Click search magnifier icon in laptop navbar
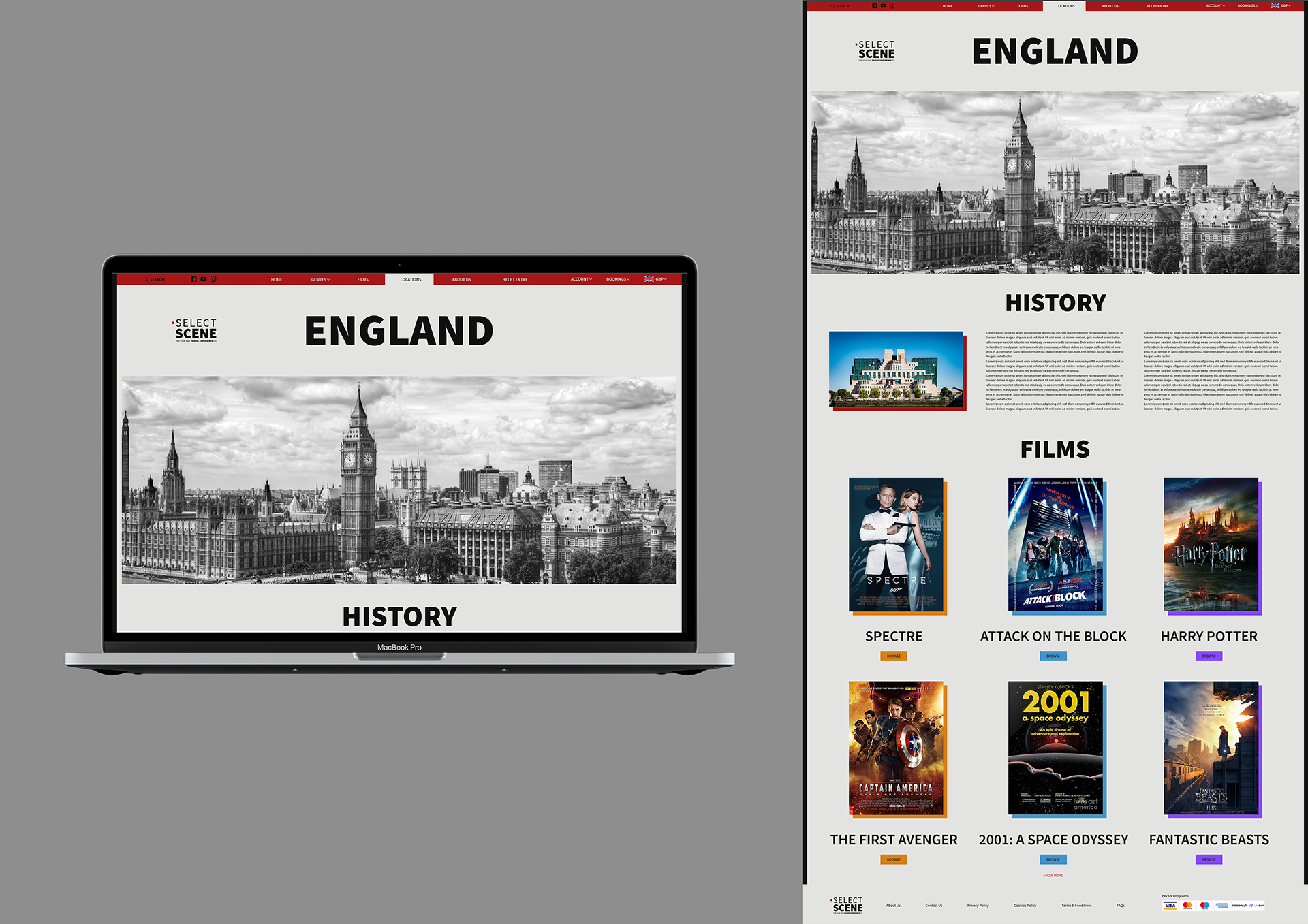The image size is (1308, 924). click(x=146, y=280)
